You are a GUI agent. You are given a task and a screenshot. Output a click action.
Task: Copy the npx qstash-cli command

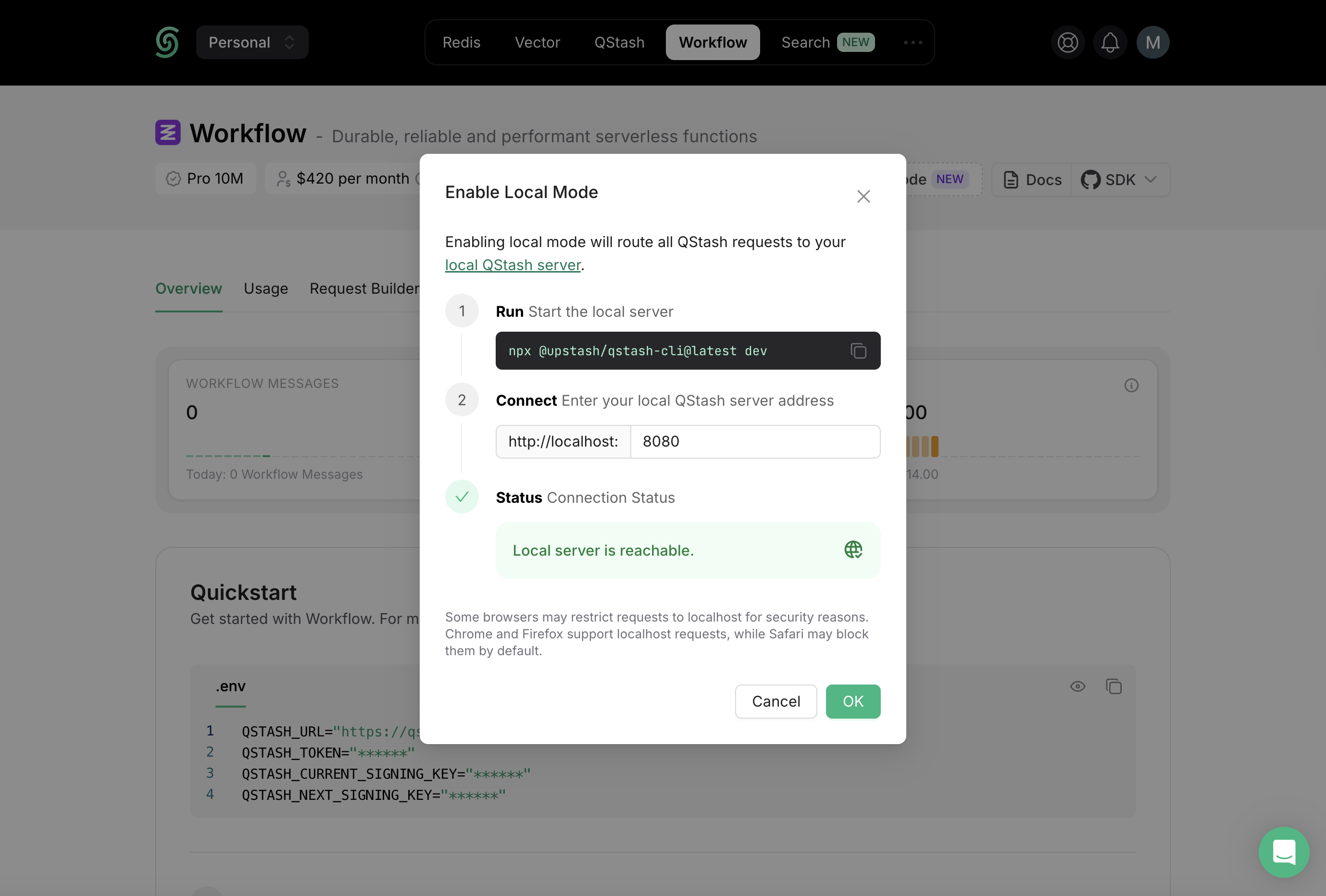click(x=858, y=351)
